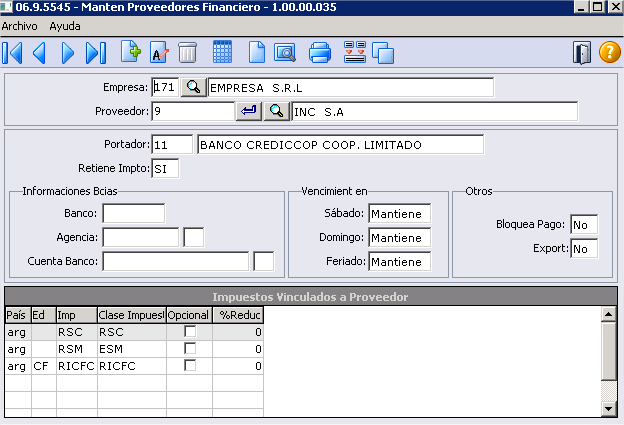Click the Export field

click(x=584, y=248)
